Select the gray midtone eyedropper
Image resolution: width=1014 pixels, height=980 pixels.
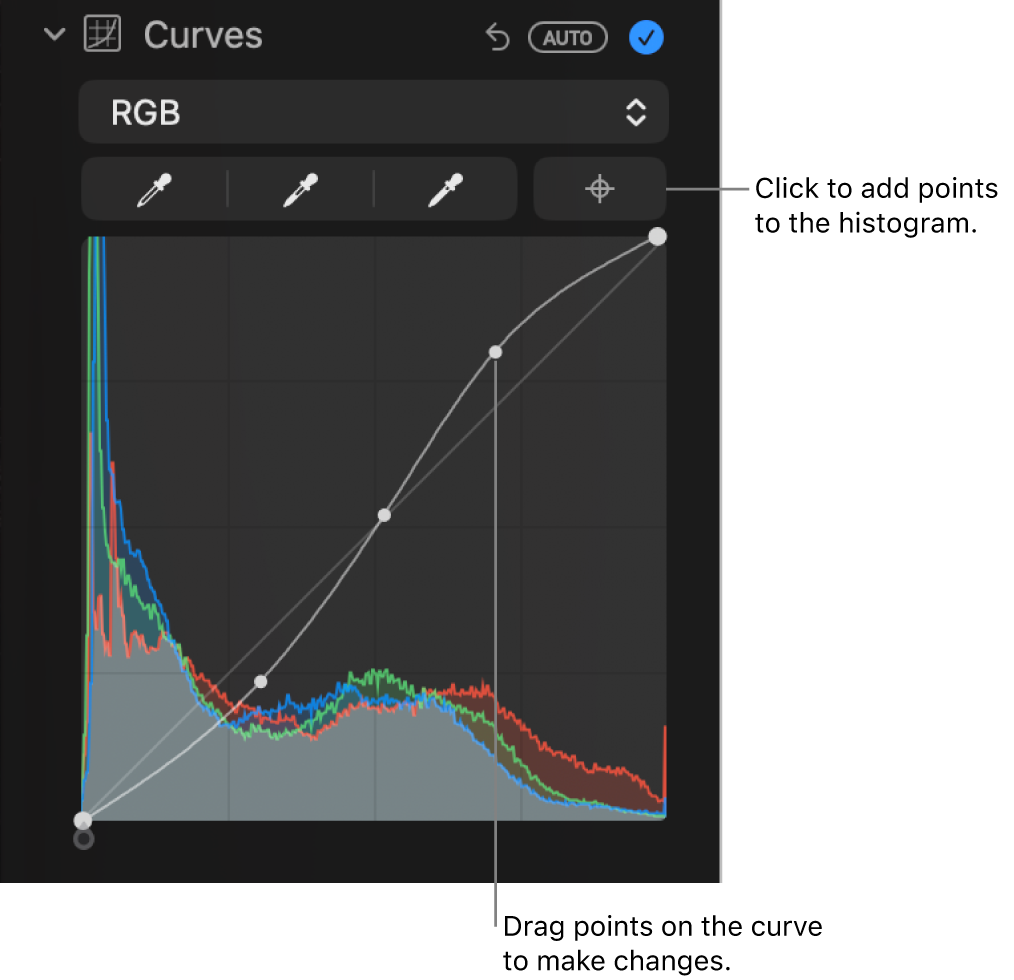point(299,189)
